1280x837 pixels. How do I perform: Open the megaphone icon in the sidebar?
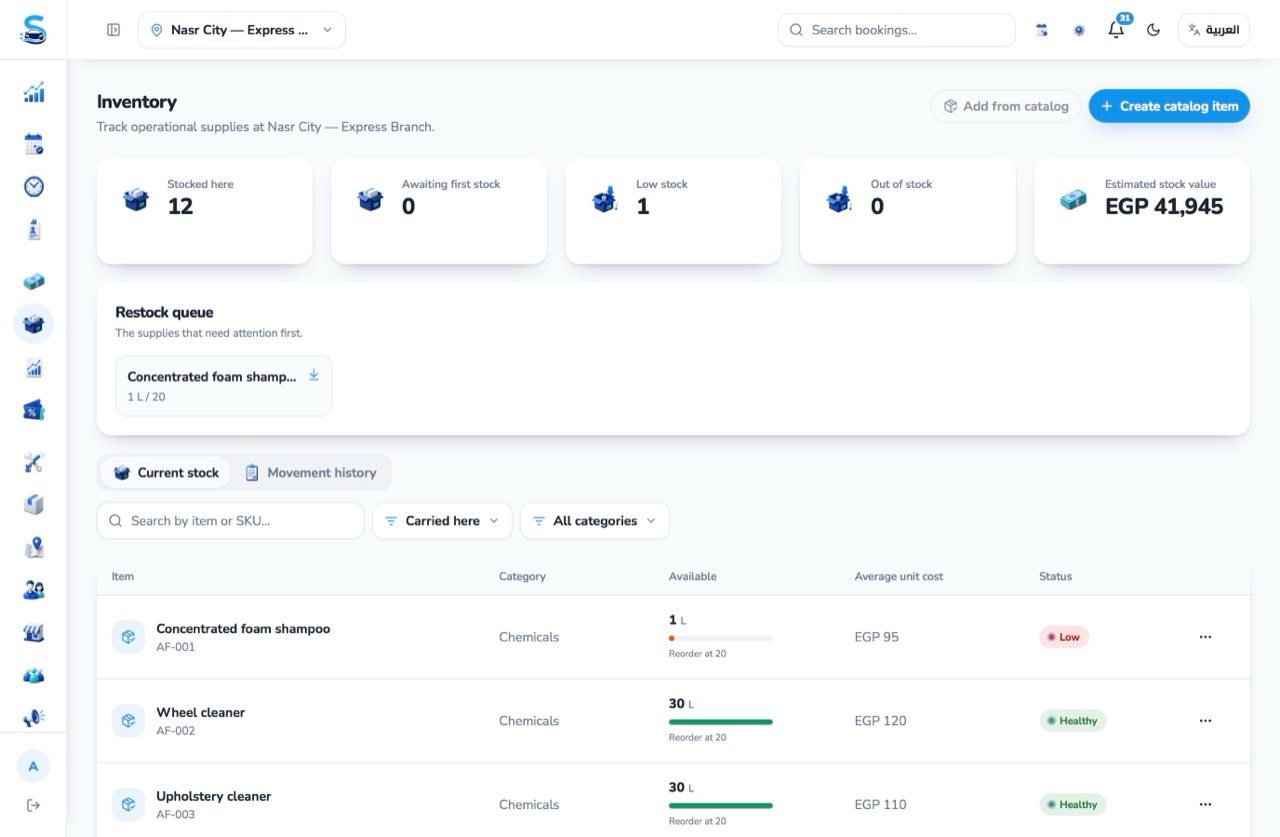pos(34,718)
